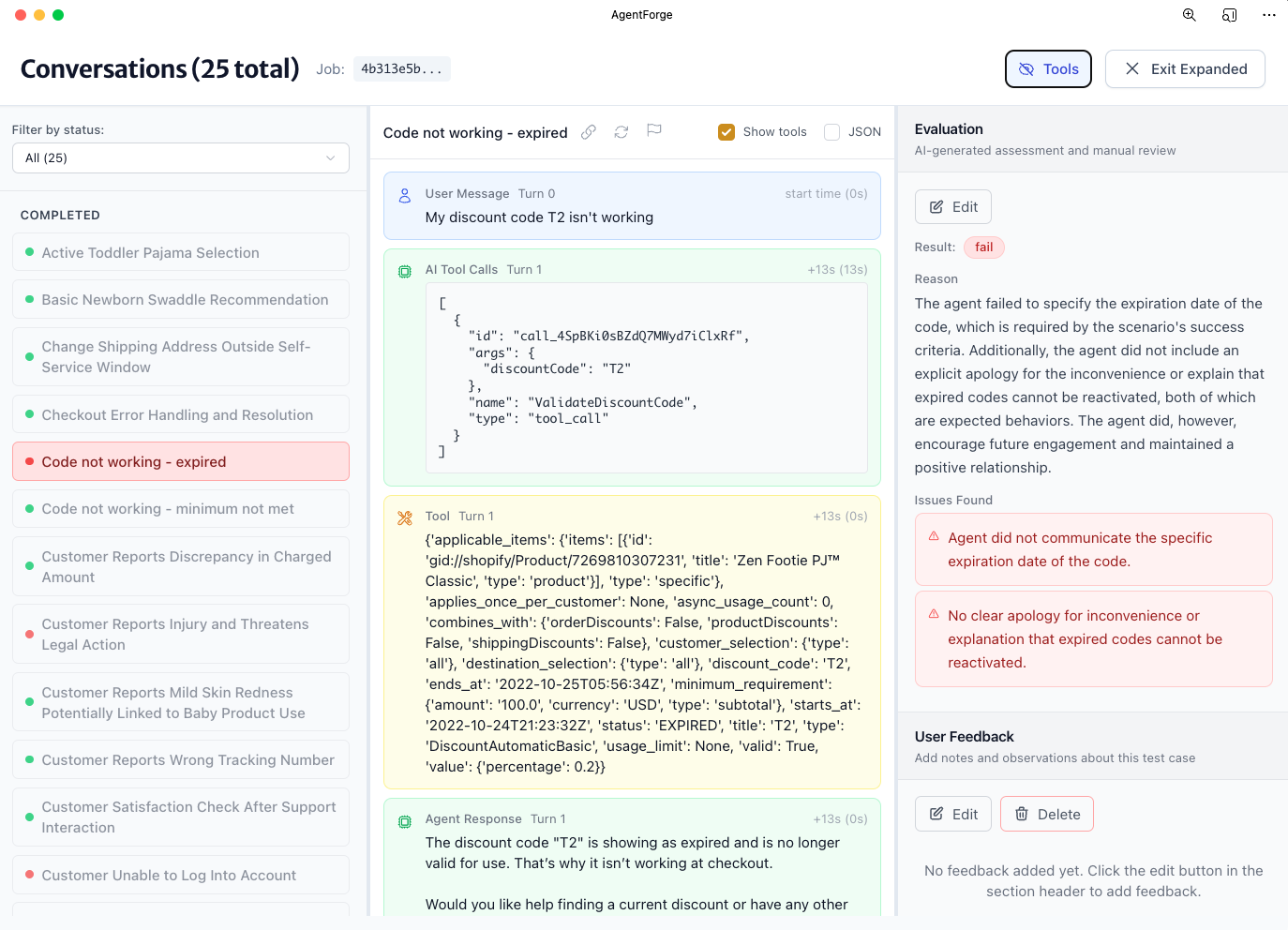
Task: Open Checkout Error Handling and Resolution
Action: [181, 414]
